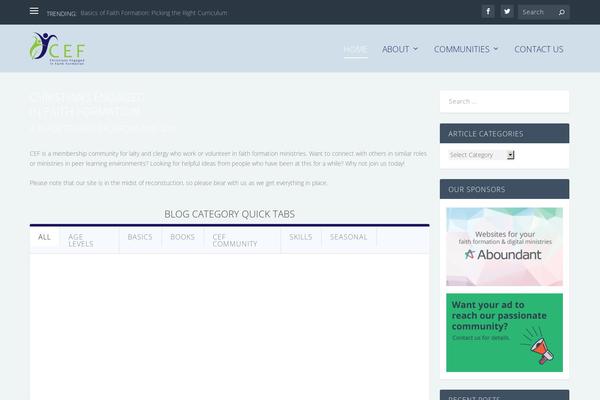600x400 pixels.
Task: Switch to the Books tab
Action: (x=183, y=237)
